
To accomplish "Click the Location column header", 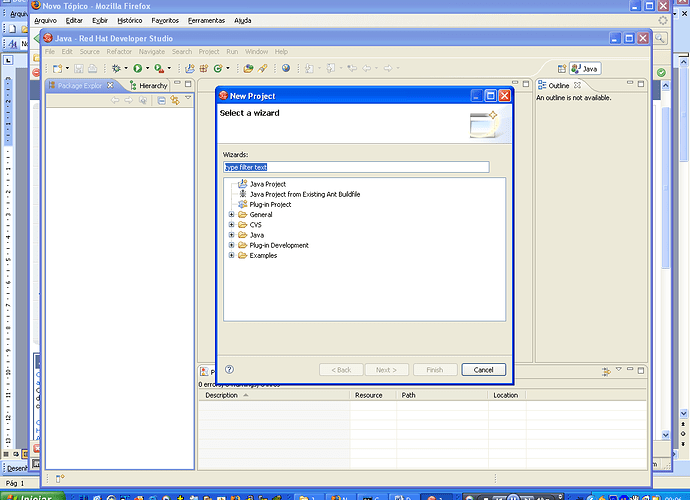I will pos(507,395).
